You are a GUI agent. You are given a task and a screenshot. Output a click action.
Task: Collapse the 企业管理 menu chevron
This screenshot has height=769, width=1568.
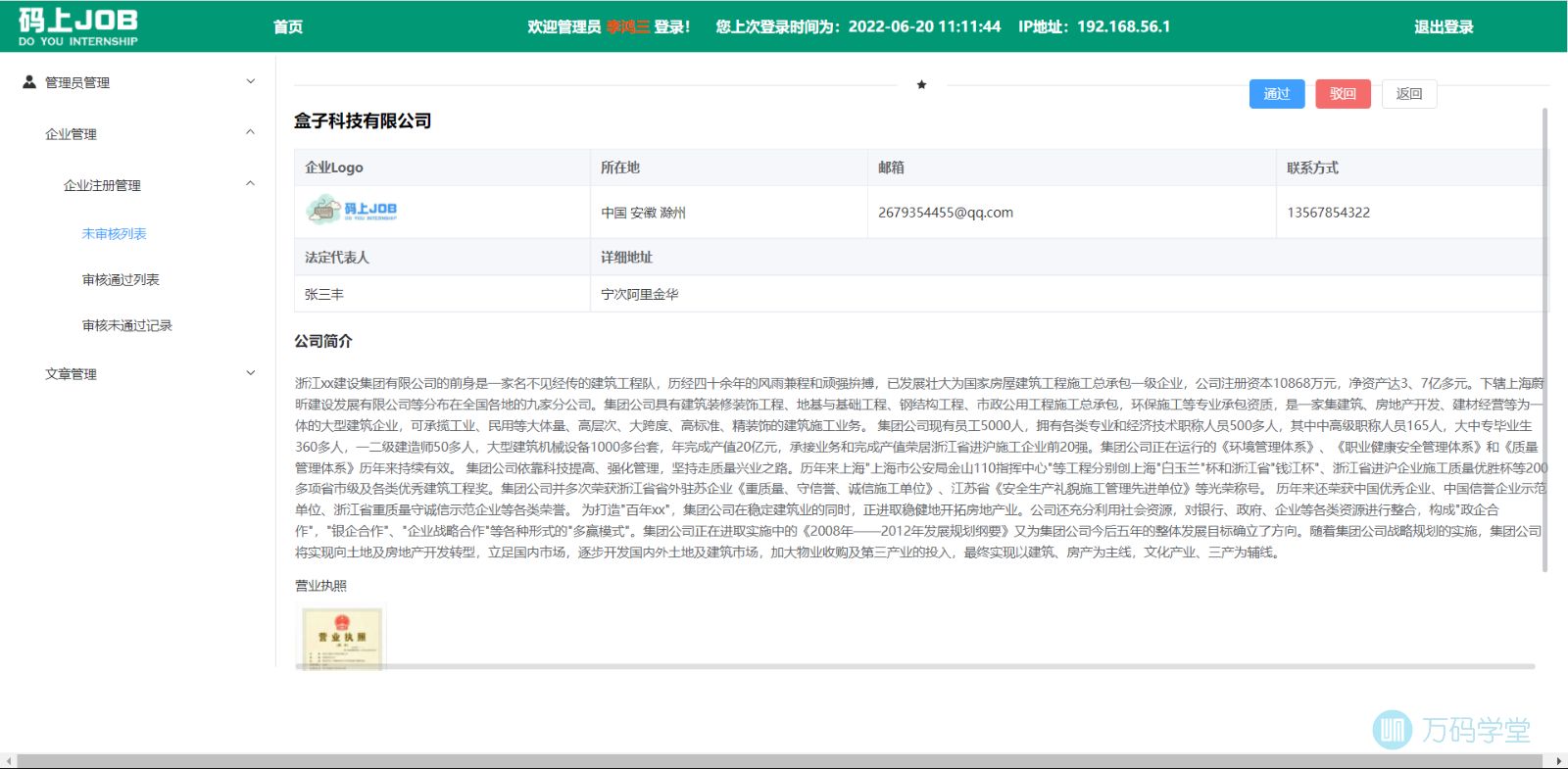251,132
